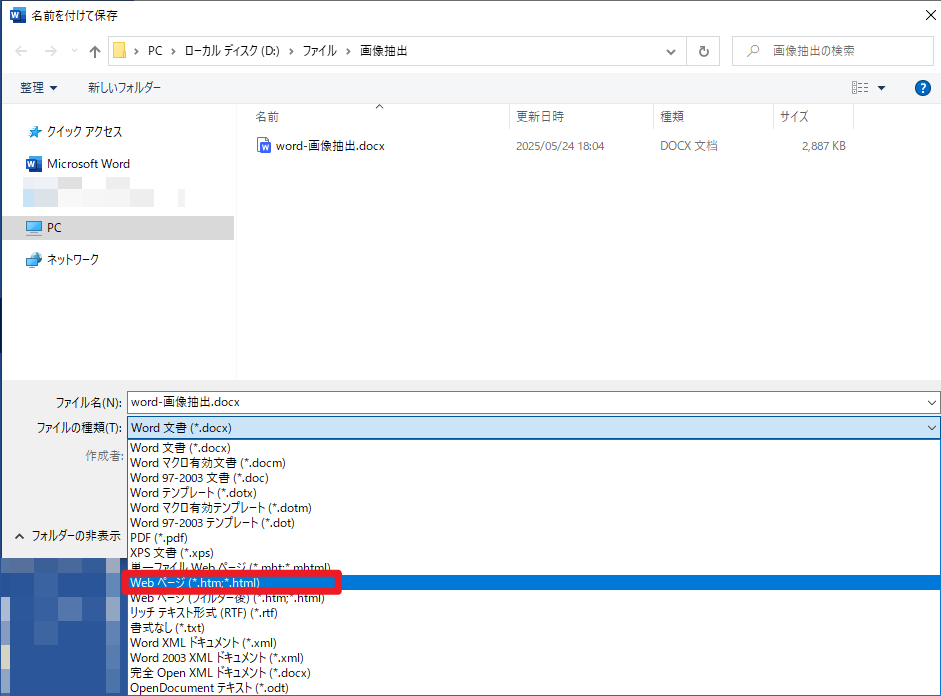Image resolution: width=941 pixels, height=696 pixels.
Task: Click date 2025/05/24 18:04 cell
Action: (x=560, y=146)
